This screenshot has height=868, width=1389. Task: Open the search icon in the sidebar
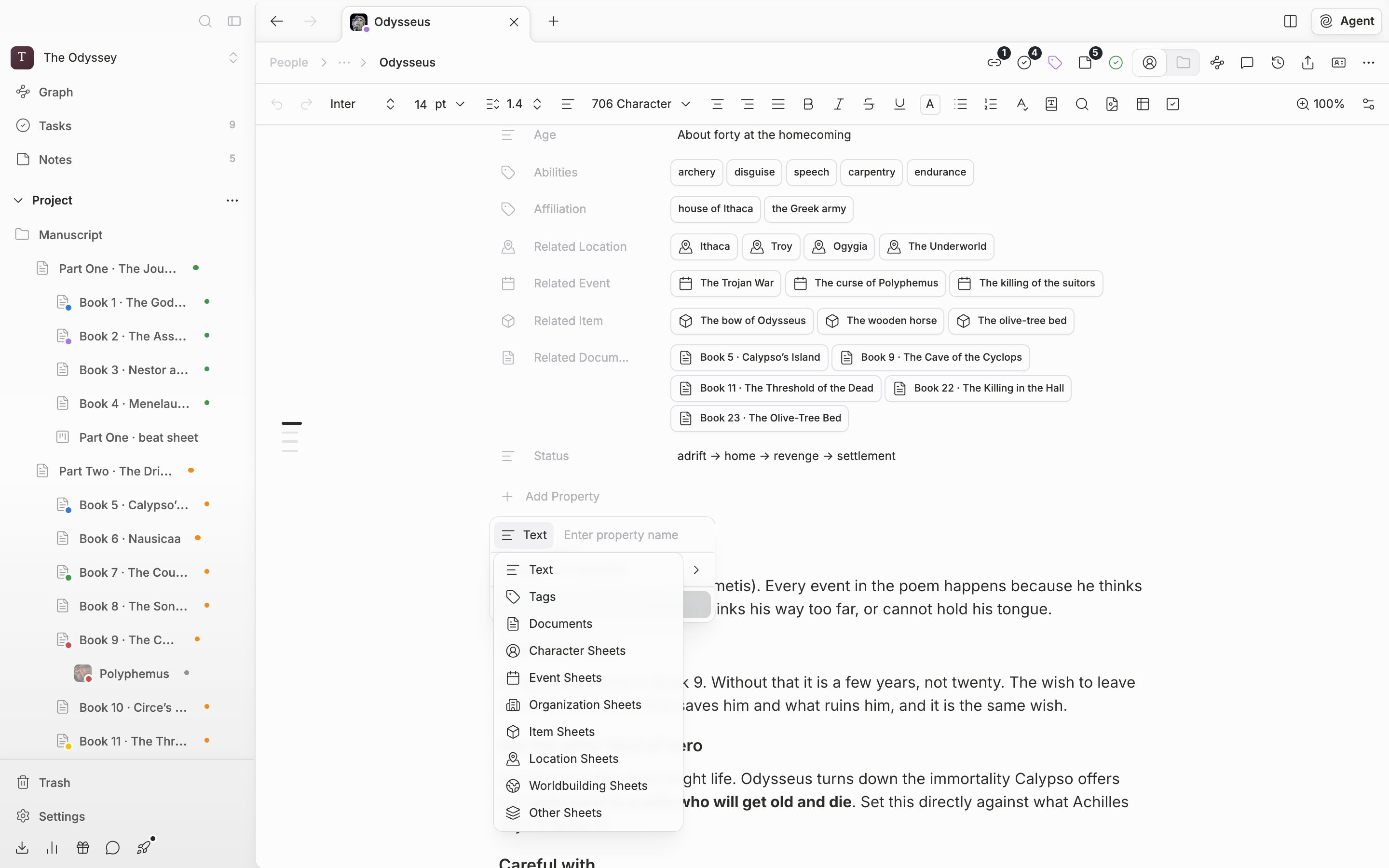pyautogui.click(x=205, y=21)
